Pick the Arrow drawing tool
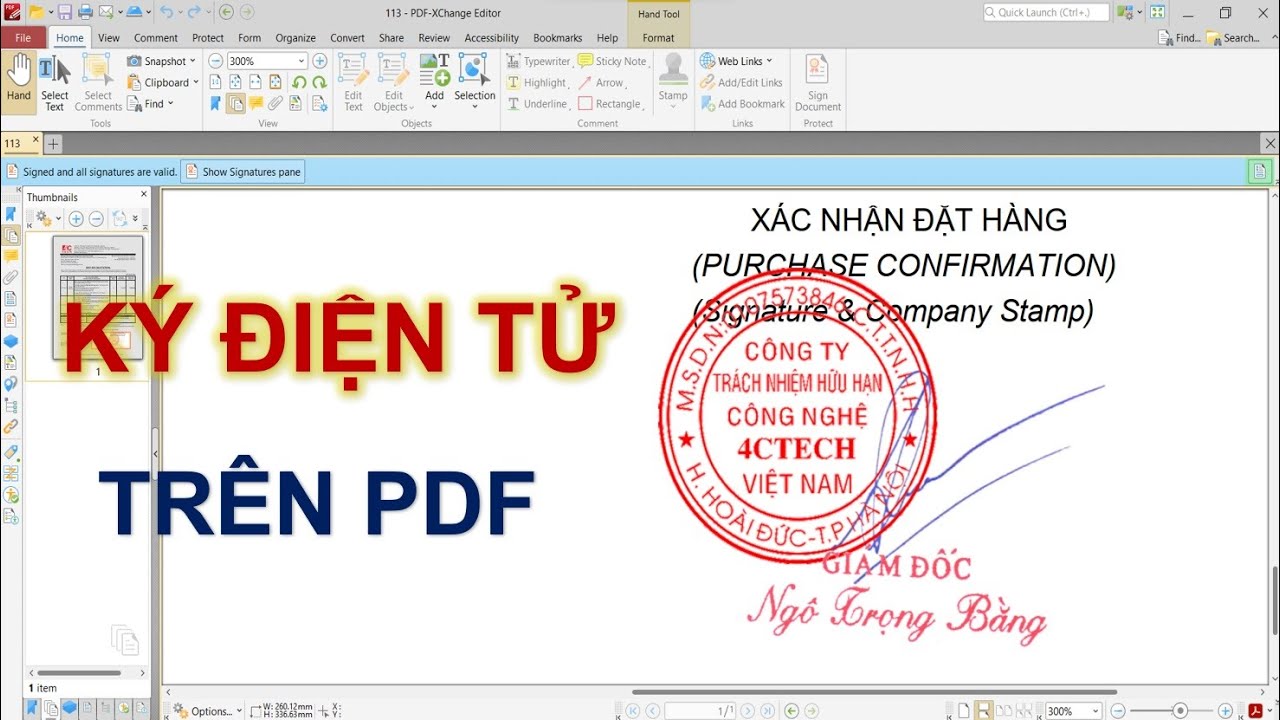 point(601,83)
